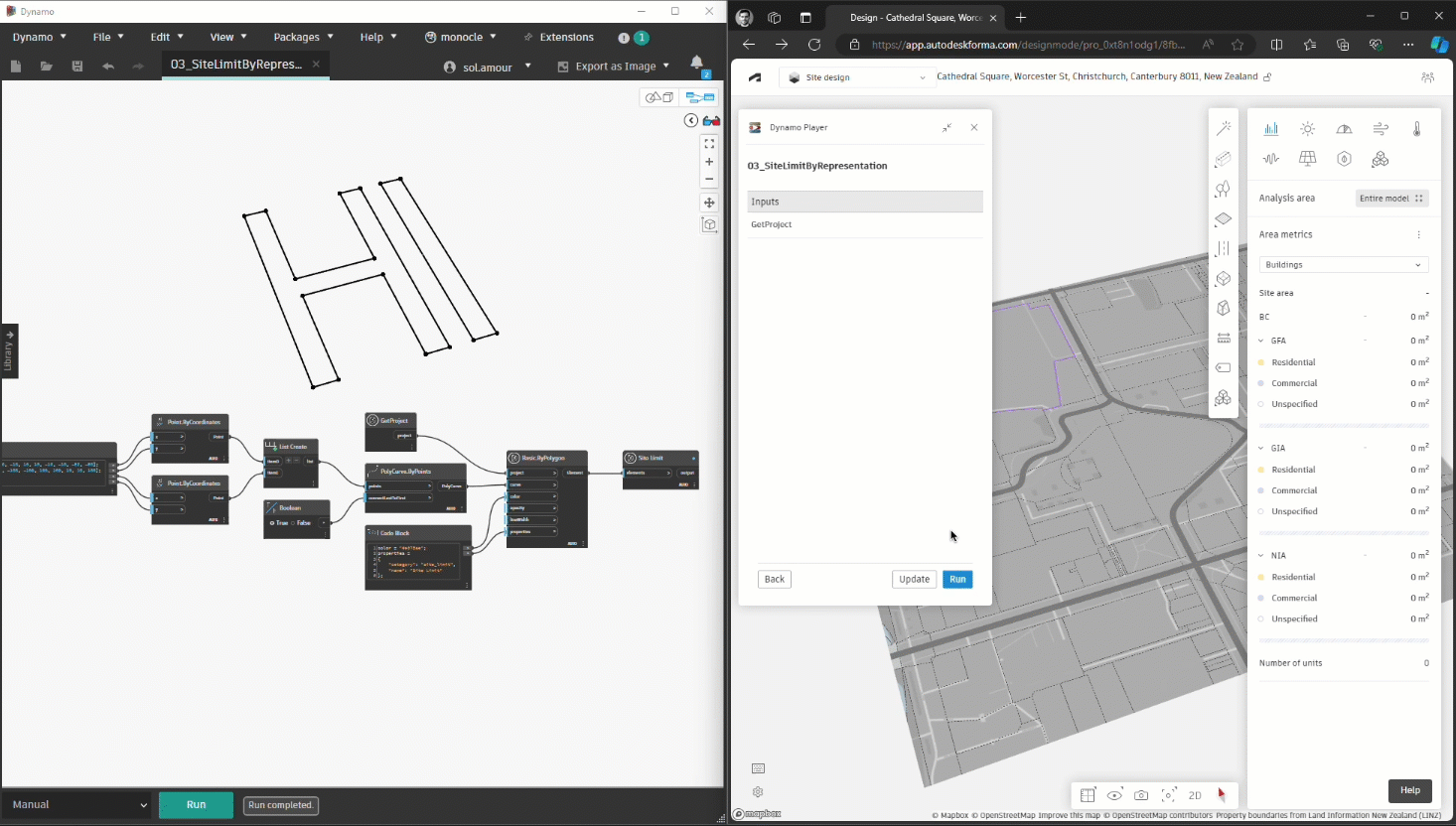Open the Sun analysis tool

coord(1307,129)
